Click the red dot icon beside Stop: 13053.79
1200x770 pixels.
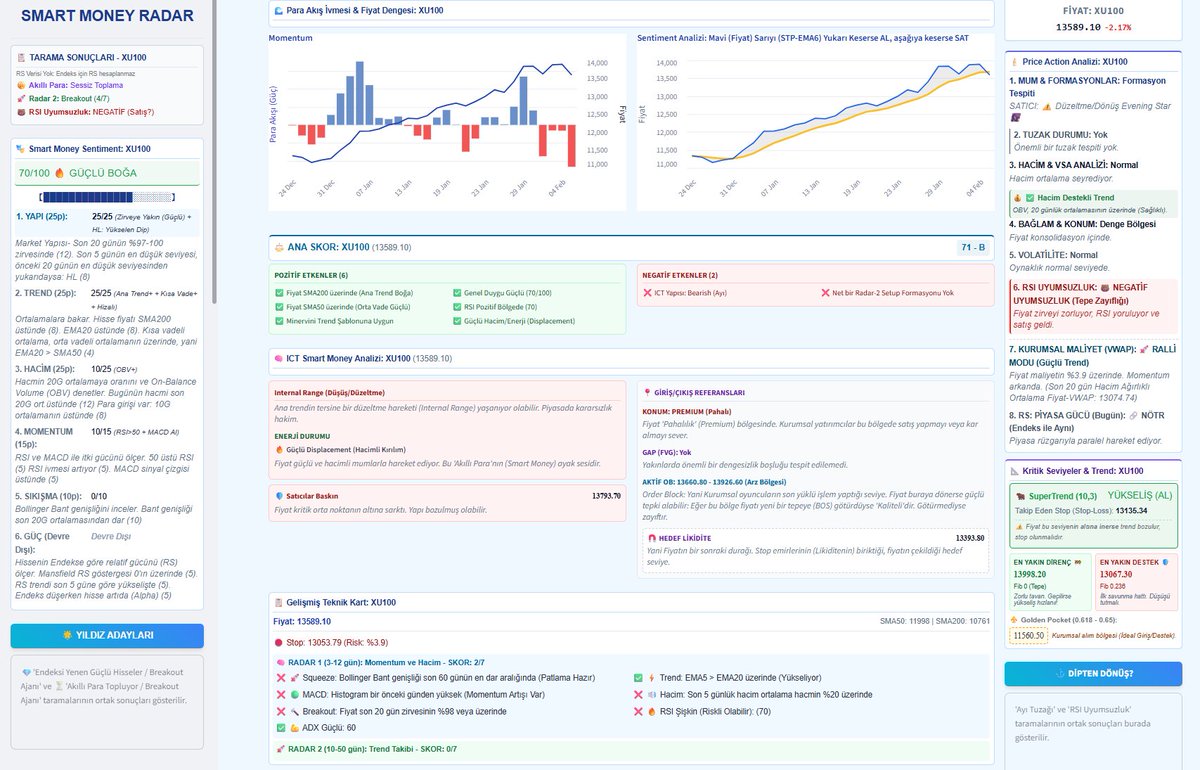[x=278, y=642]
